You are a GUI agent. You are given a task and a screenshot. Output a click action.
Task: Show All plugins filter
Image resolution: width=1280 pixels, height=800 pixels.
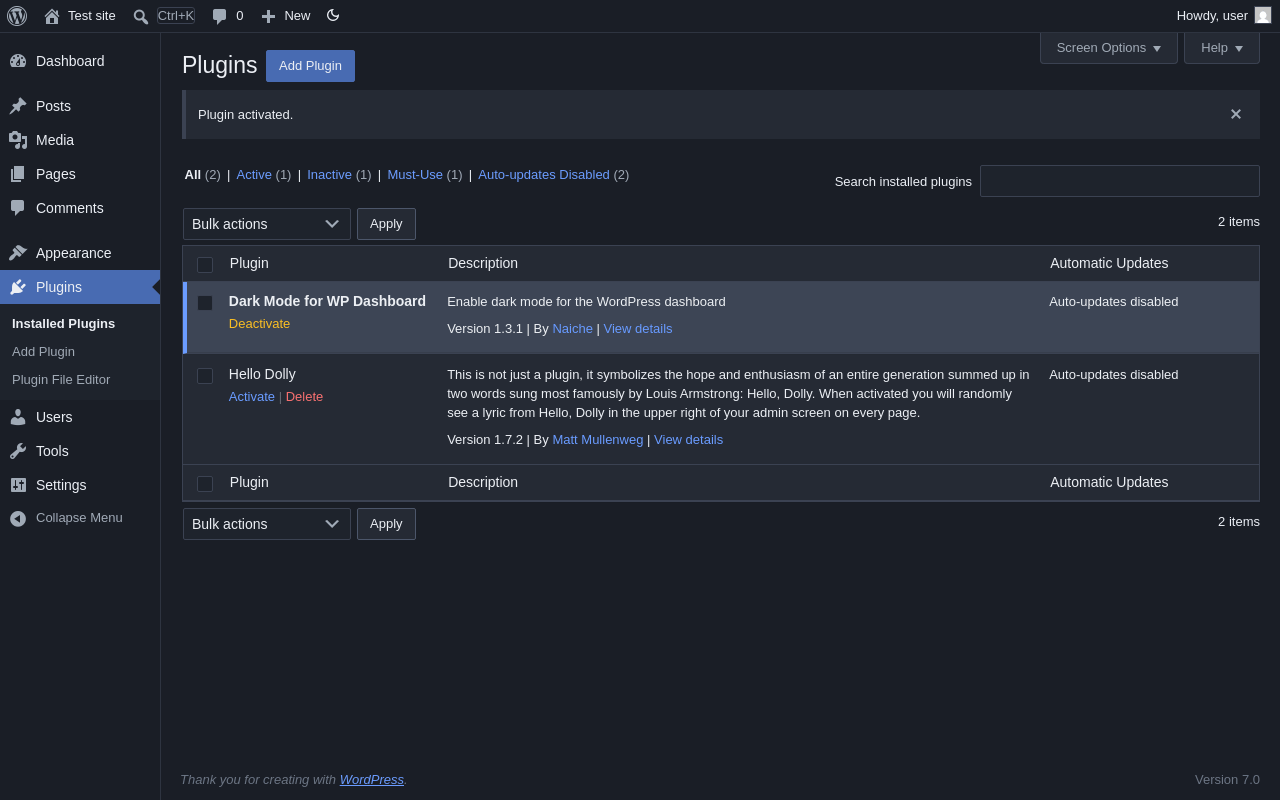point(193,175)
